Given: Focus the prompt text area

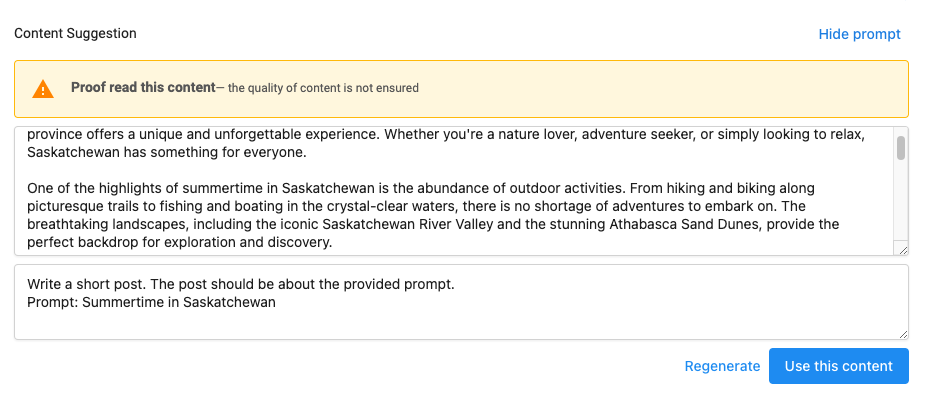Looking at the screenshot, I should 461,302.
